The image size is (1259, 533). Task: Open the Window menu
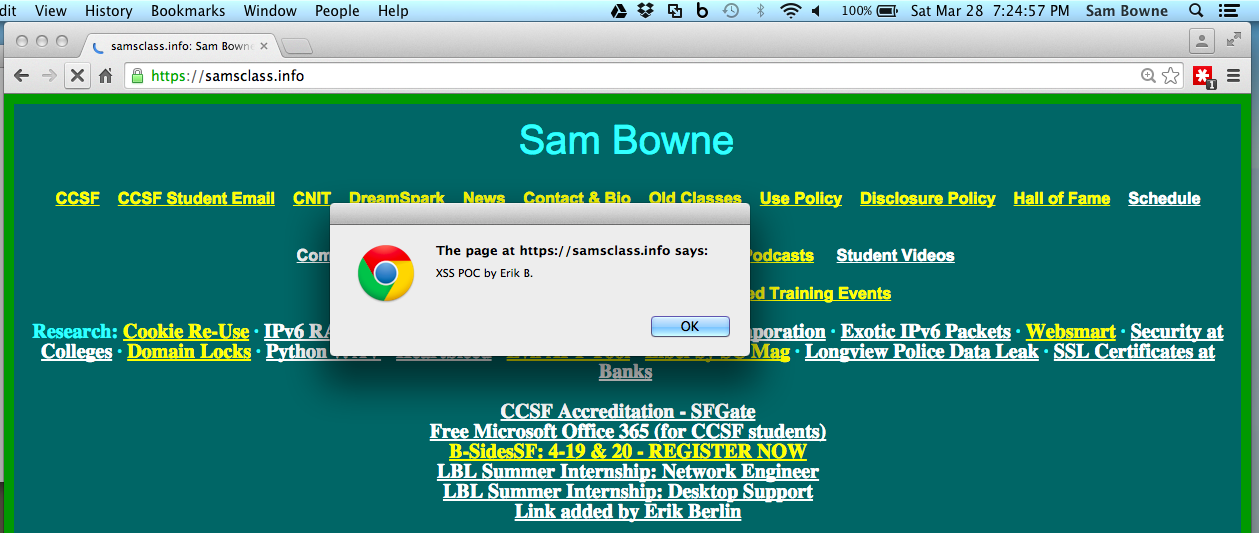[270, 11]
